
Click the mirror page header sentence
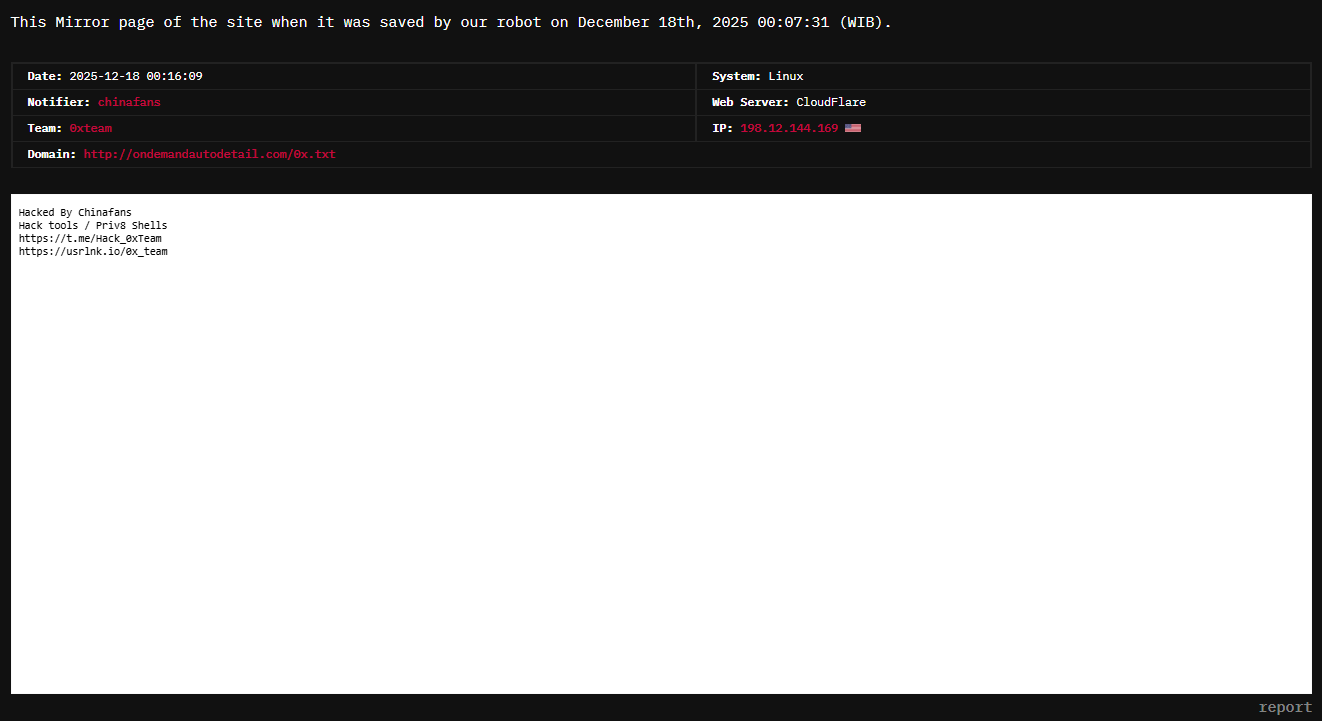(450, 22)
